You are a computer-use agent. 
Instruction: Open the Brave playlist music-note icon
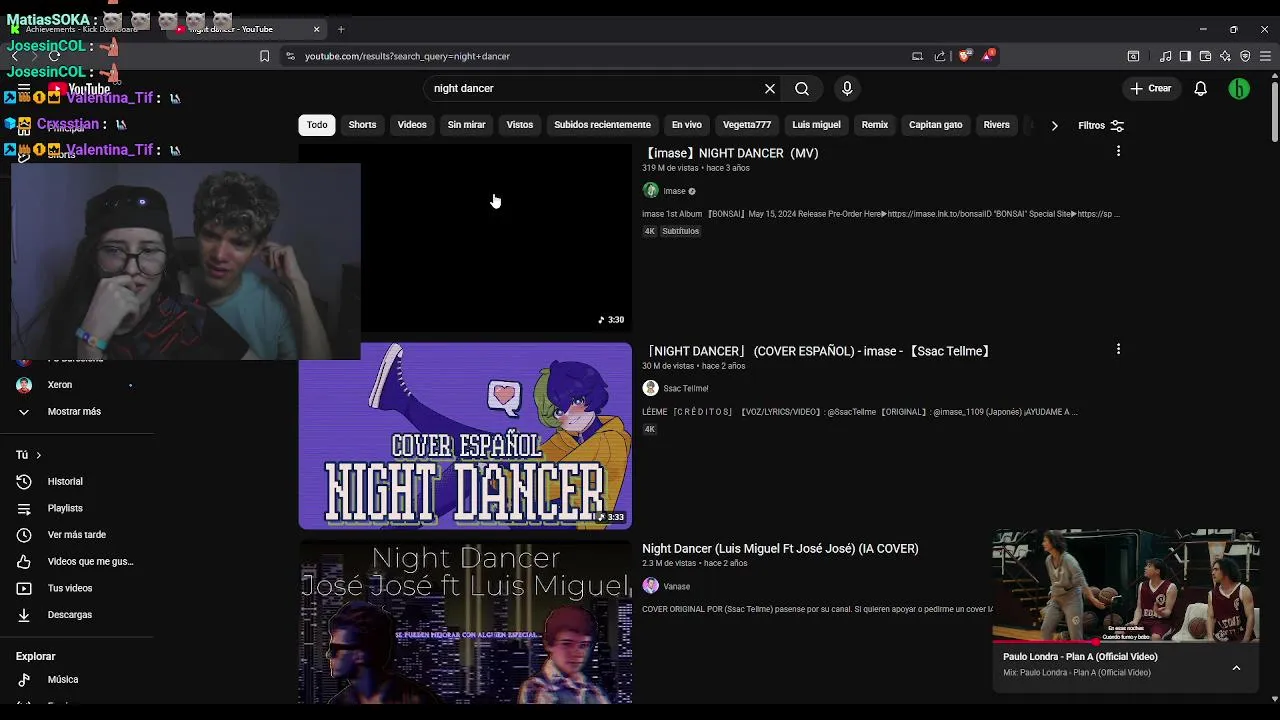coord(1166,56)
